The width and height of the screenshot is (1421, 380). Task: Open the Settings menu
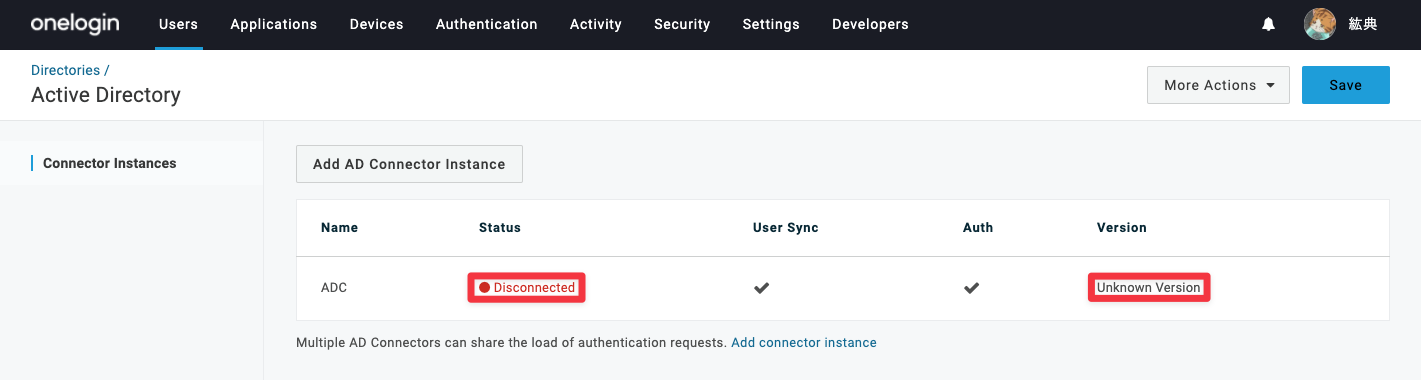(771, 24)
